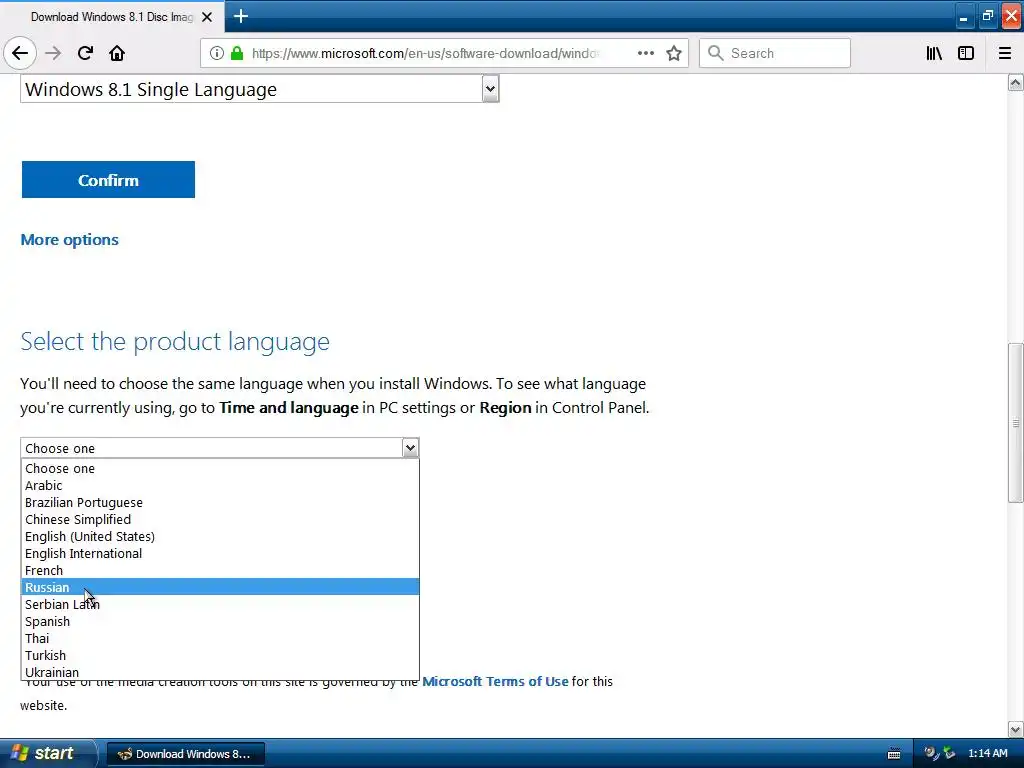
Task: Open the Windows start menu
Action: pos(47,753)
